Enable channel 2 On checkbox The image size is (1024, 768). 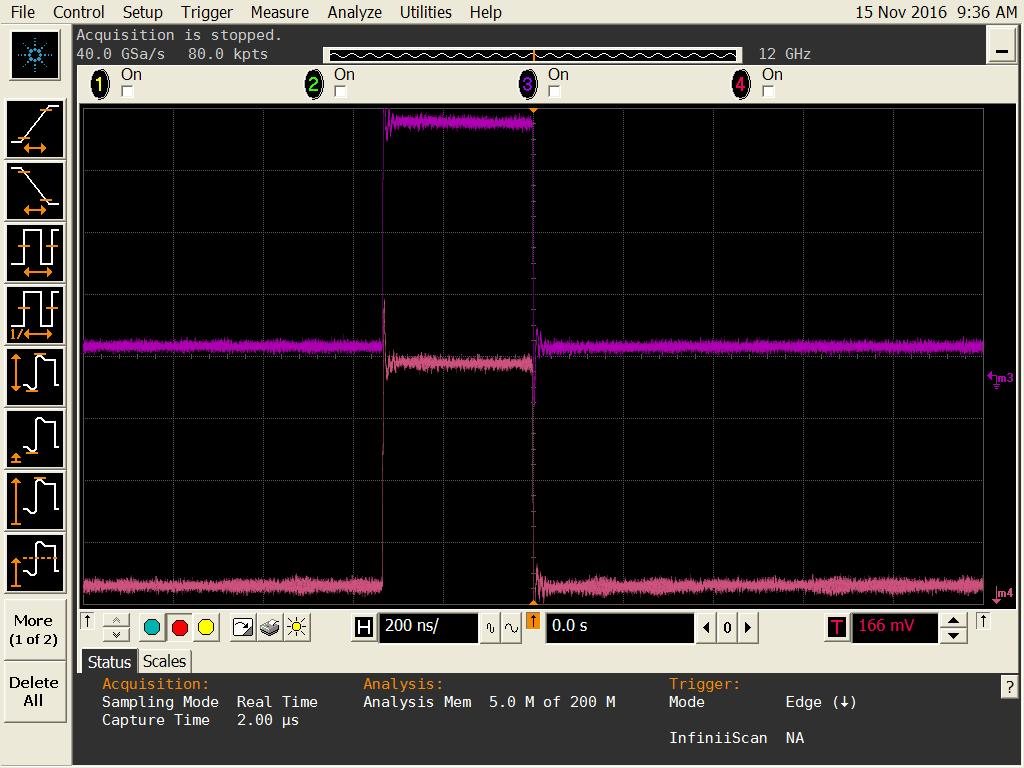pos(340,91)
